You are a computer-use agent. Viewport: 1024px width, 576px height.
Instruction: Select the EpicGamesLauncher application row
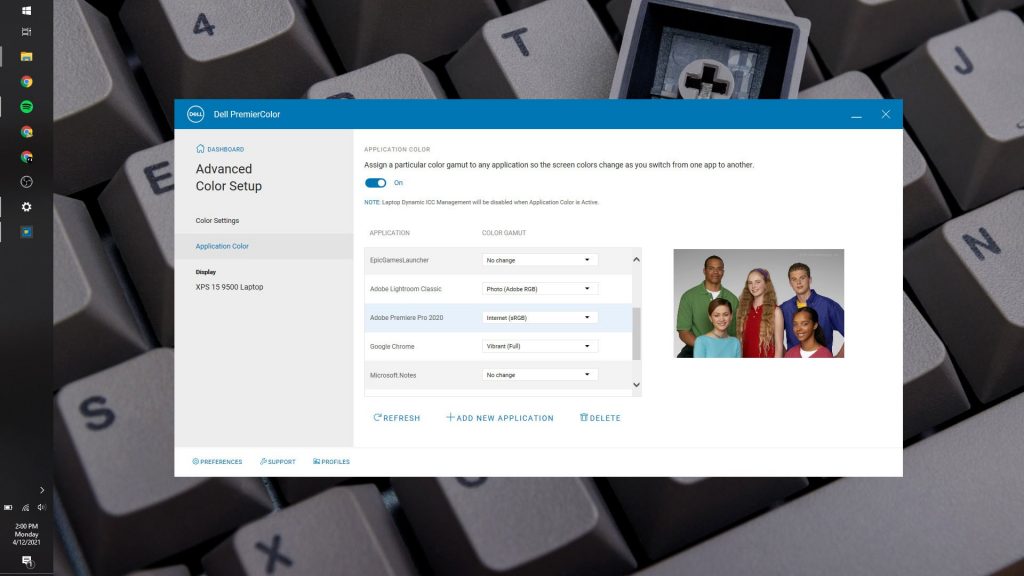(498, 260)
